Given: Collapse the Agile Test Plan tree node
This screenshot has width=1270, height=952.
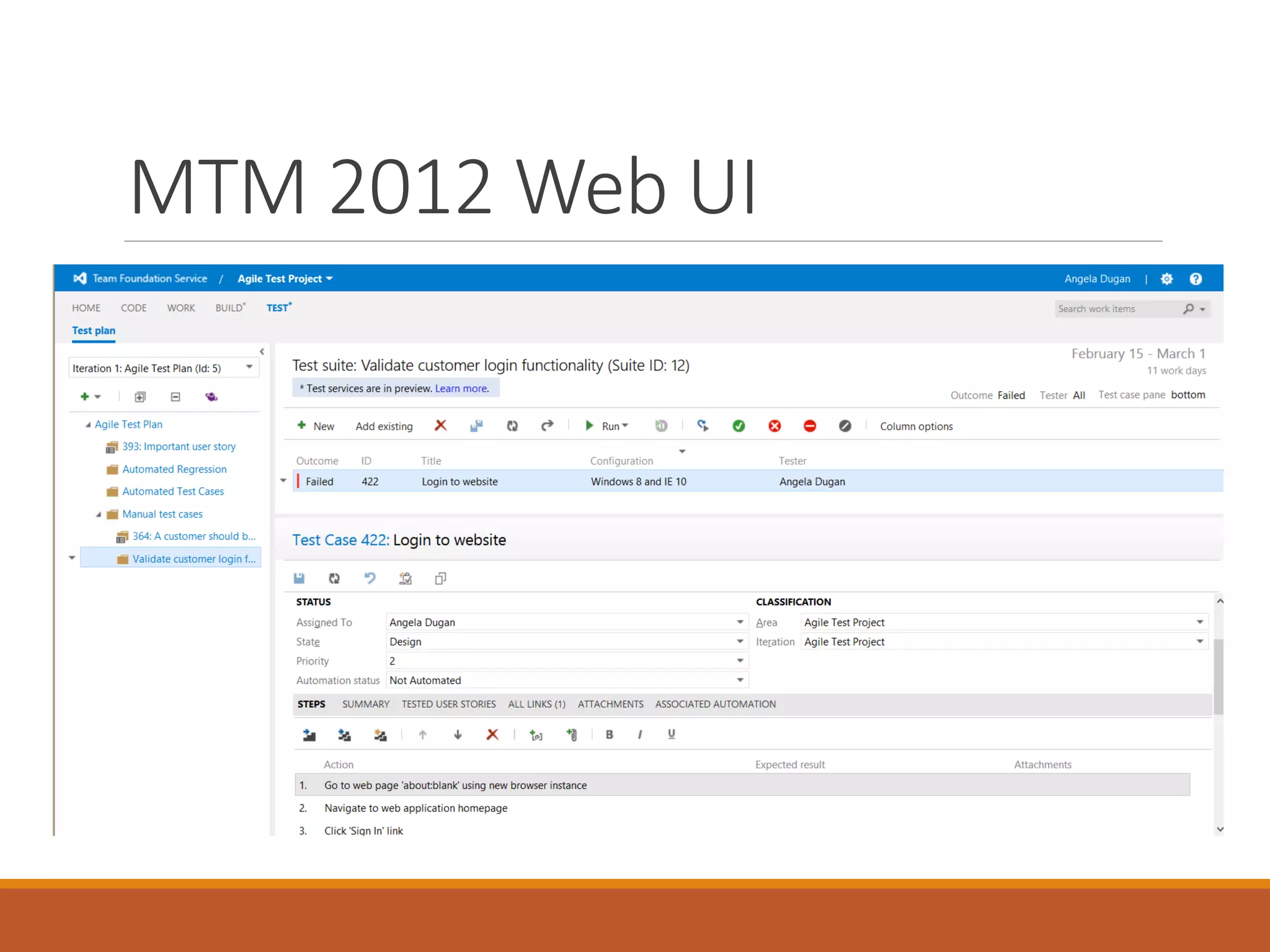Looking at the screenshot, I should (88, 425).
